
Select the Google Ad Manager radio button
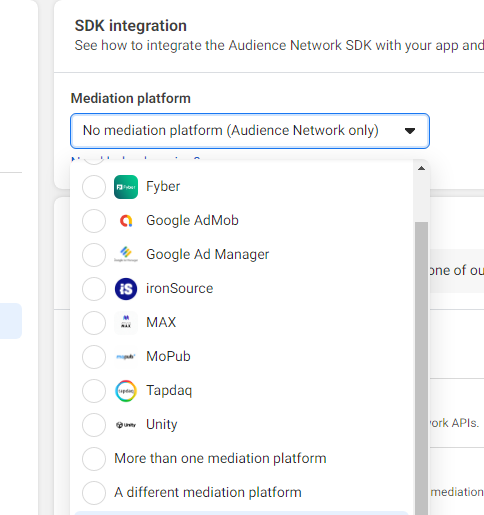click(94, 255)
